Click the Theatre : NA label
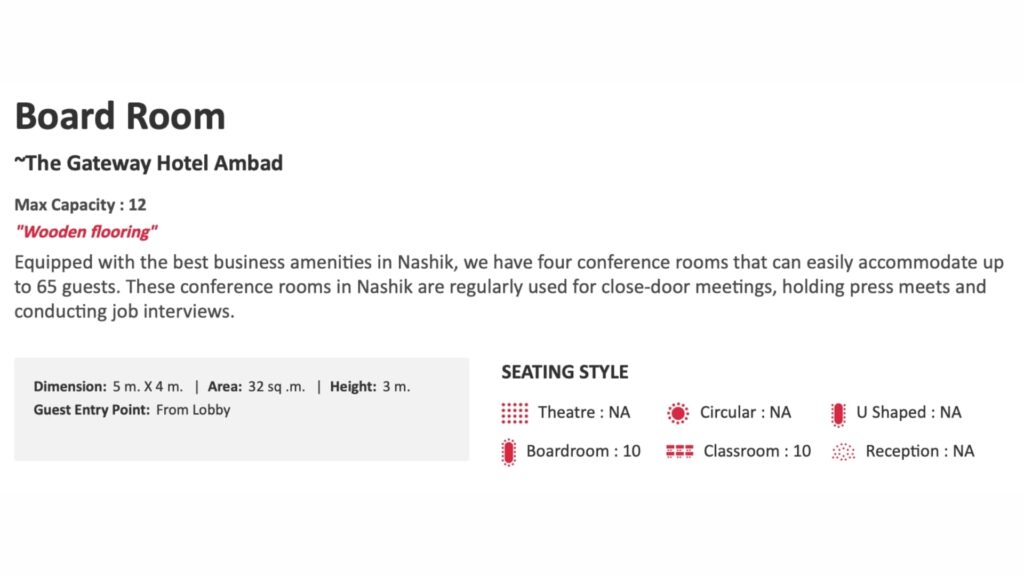Screen dimensions: 1024x576 [584, 412]
